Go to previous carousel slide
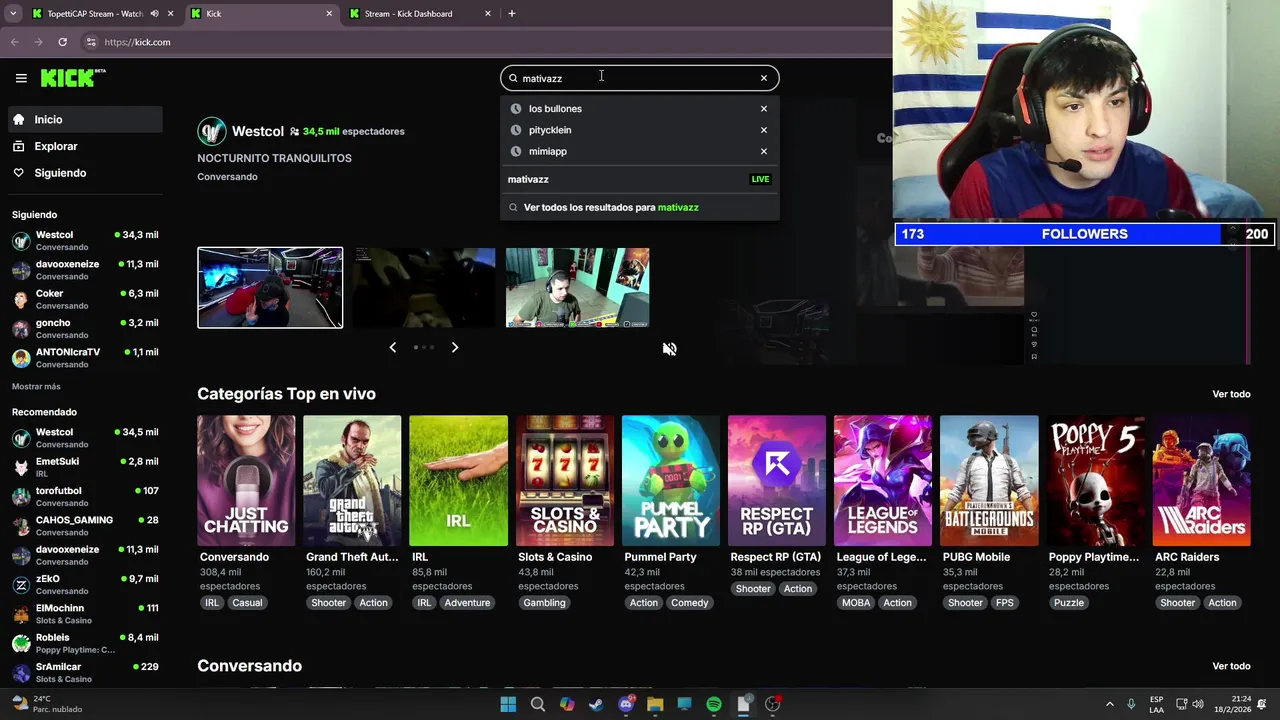The height and width of the screenshot is (720, 1280). (x=392, y=347)
